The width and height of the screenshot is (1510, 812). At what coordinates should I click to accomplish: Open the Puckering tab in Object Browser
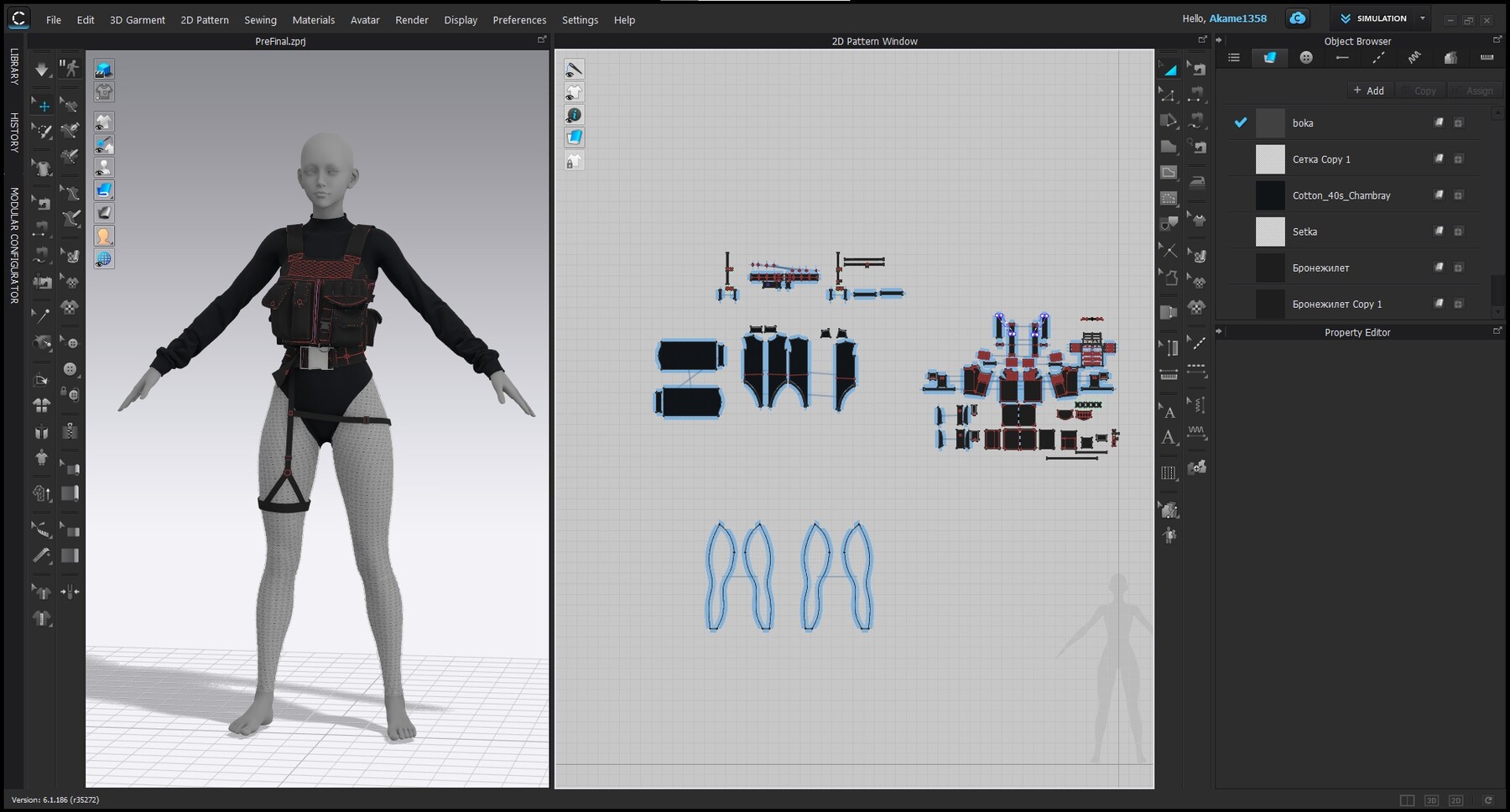click(1414, 57)
